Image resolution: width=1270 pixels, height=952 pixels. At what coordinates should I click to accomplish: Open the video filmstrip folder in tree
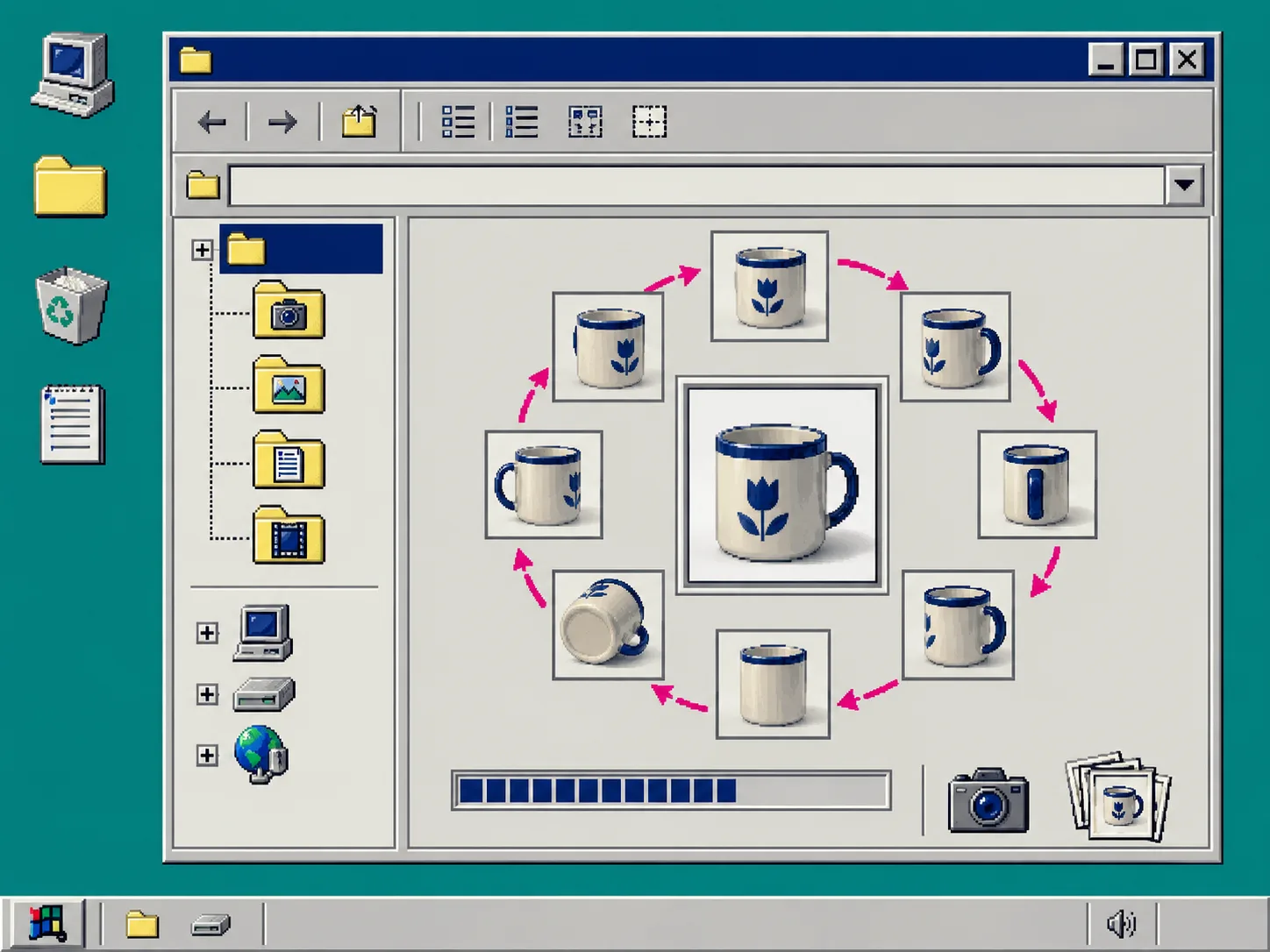289,536
